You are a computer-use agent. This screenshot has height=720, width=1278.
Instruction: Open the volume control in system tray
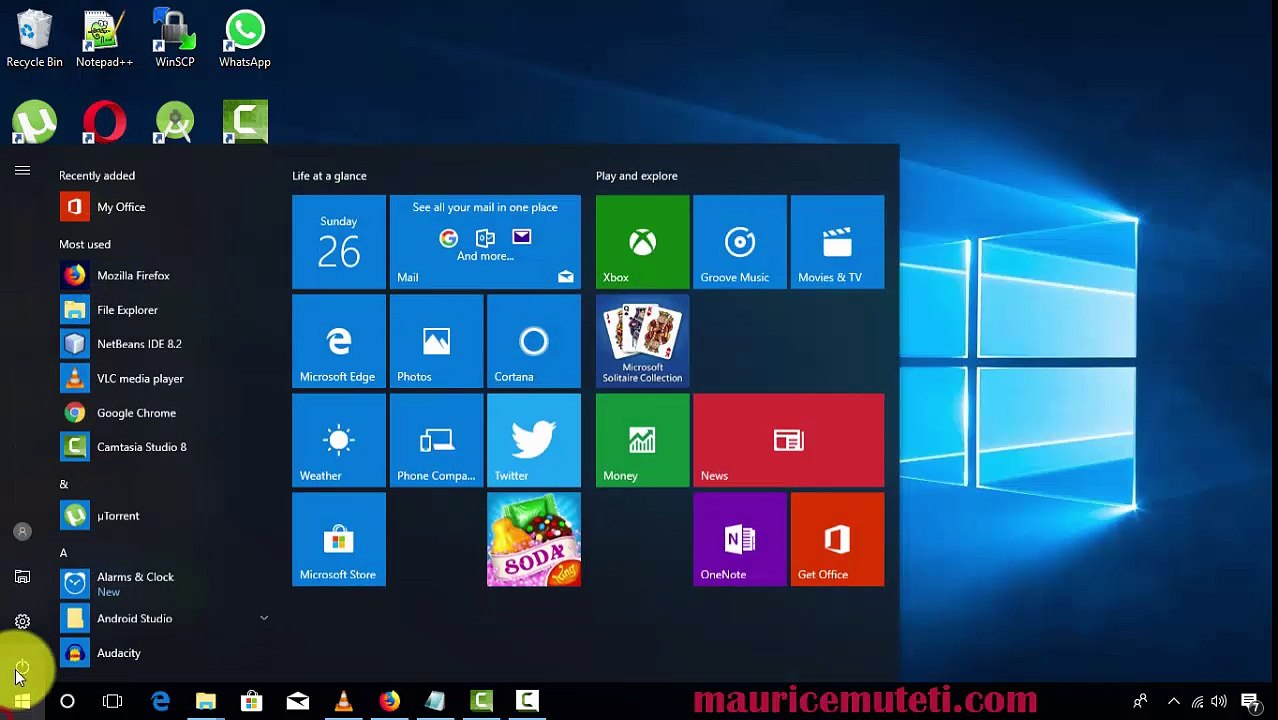[x=1219, y=701]
